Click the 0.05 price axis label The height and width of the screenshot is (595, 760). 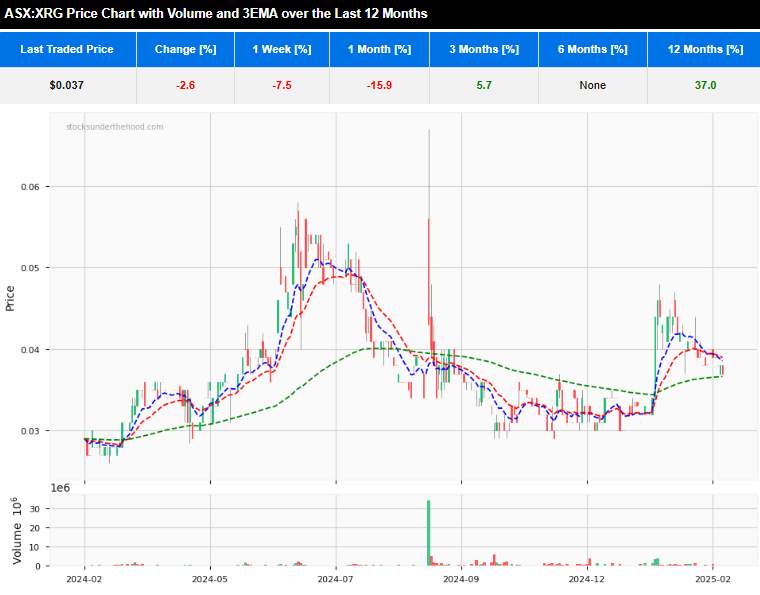(x=30, y=268)
